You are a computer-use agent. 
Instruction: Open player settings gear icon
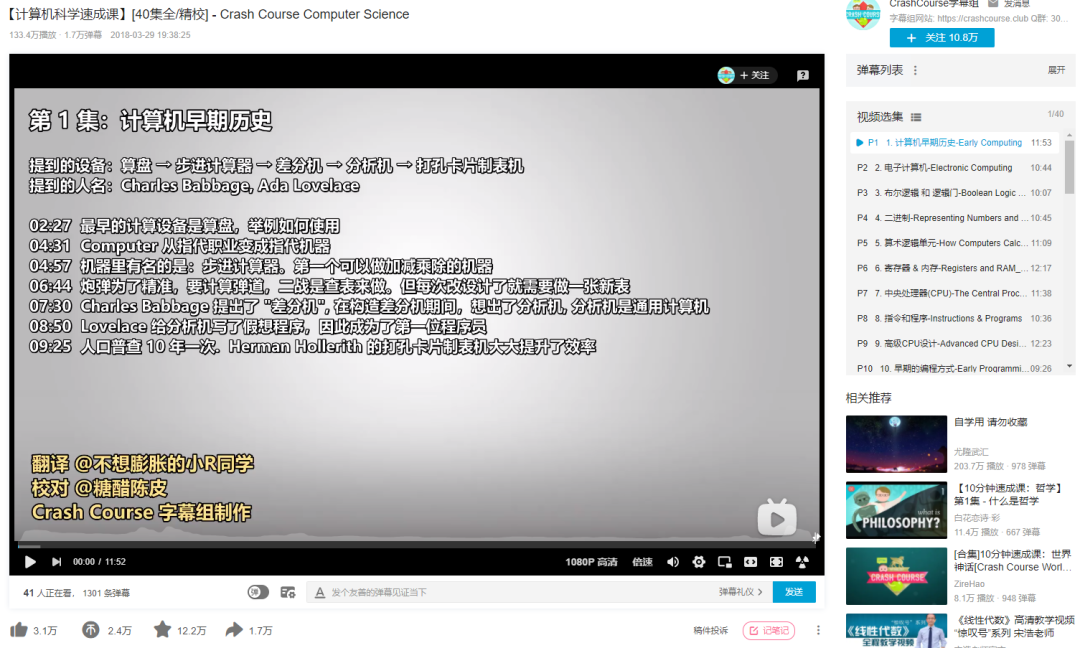(x=698, y=562)
